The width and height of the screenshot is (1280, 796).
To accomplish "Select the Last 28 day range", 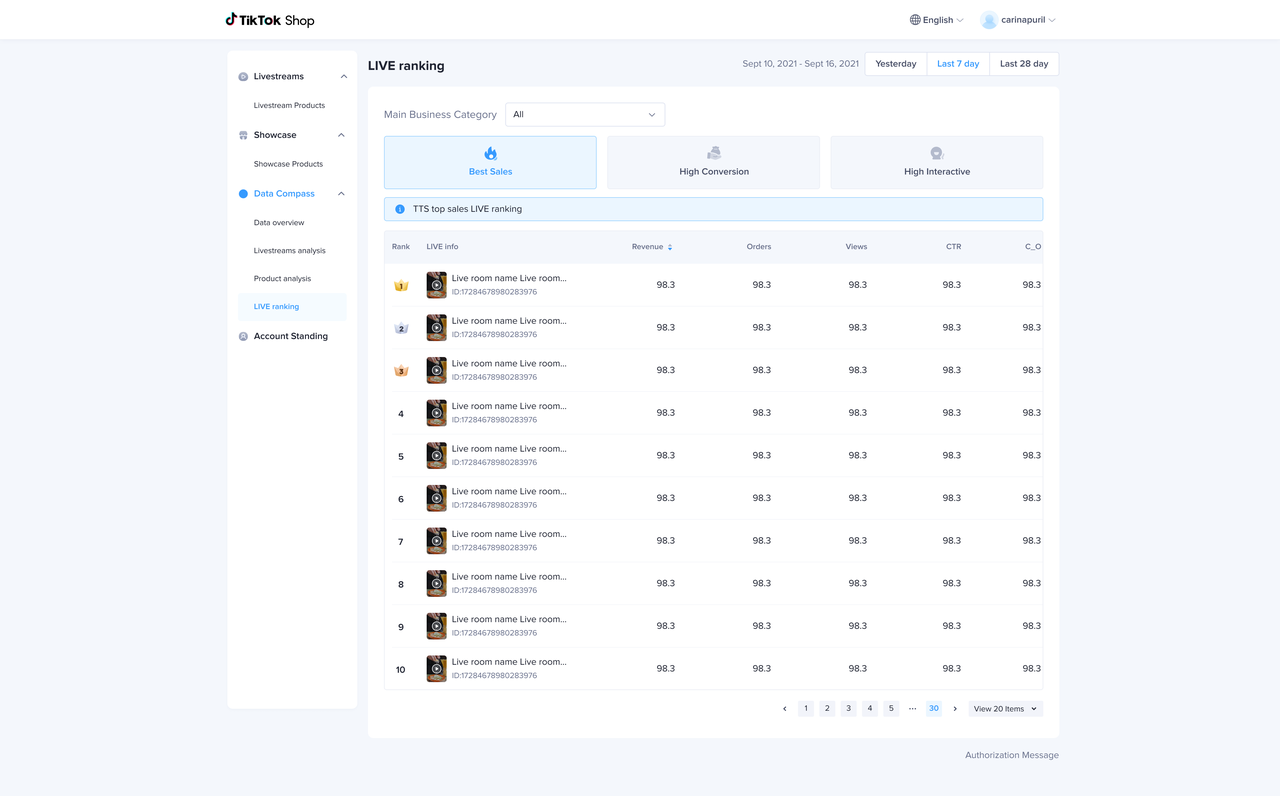I will coord(1023,64).
